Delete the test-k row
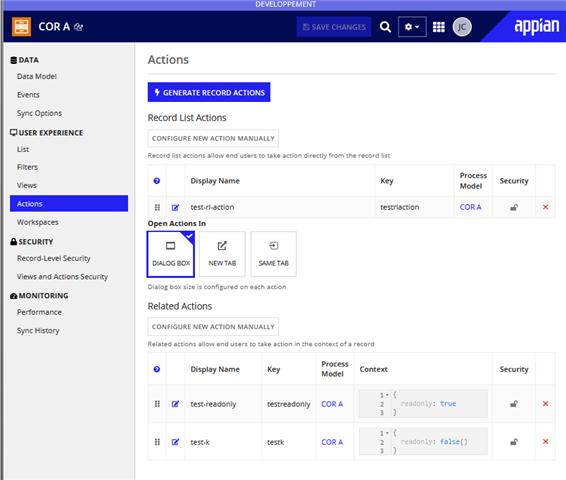The height and width of the screenshot is (480, 566). coord(545,441)
